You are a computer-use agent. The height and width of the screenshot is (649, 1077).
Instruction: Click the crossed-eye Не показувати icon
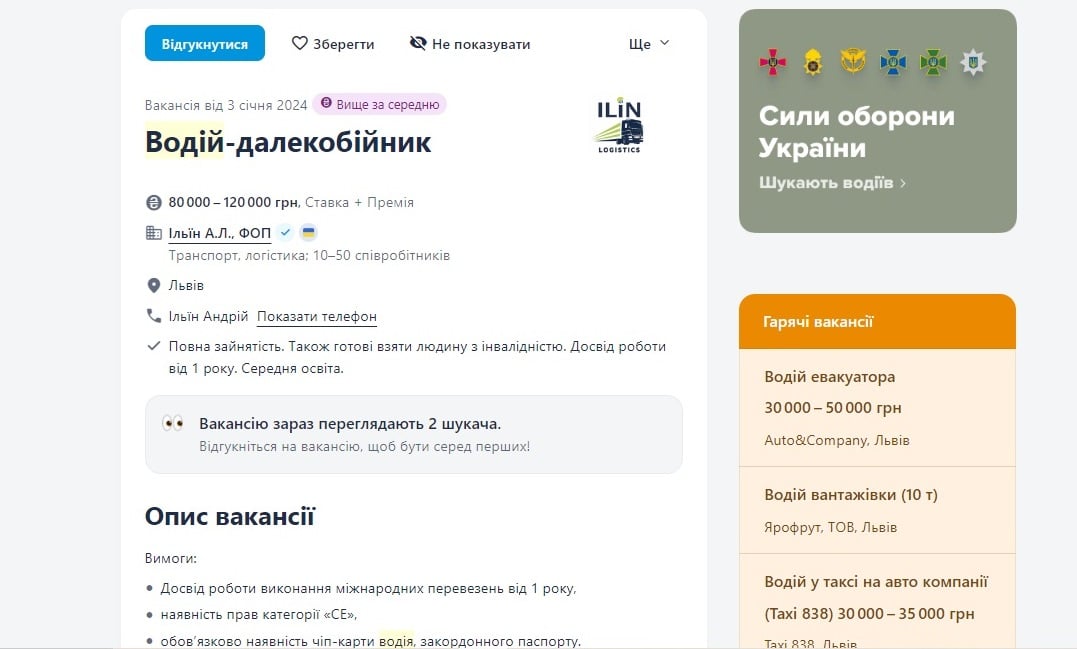point(418,44)
